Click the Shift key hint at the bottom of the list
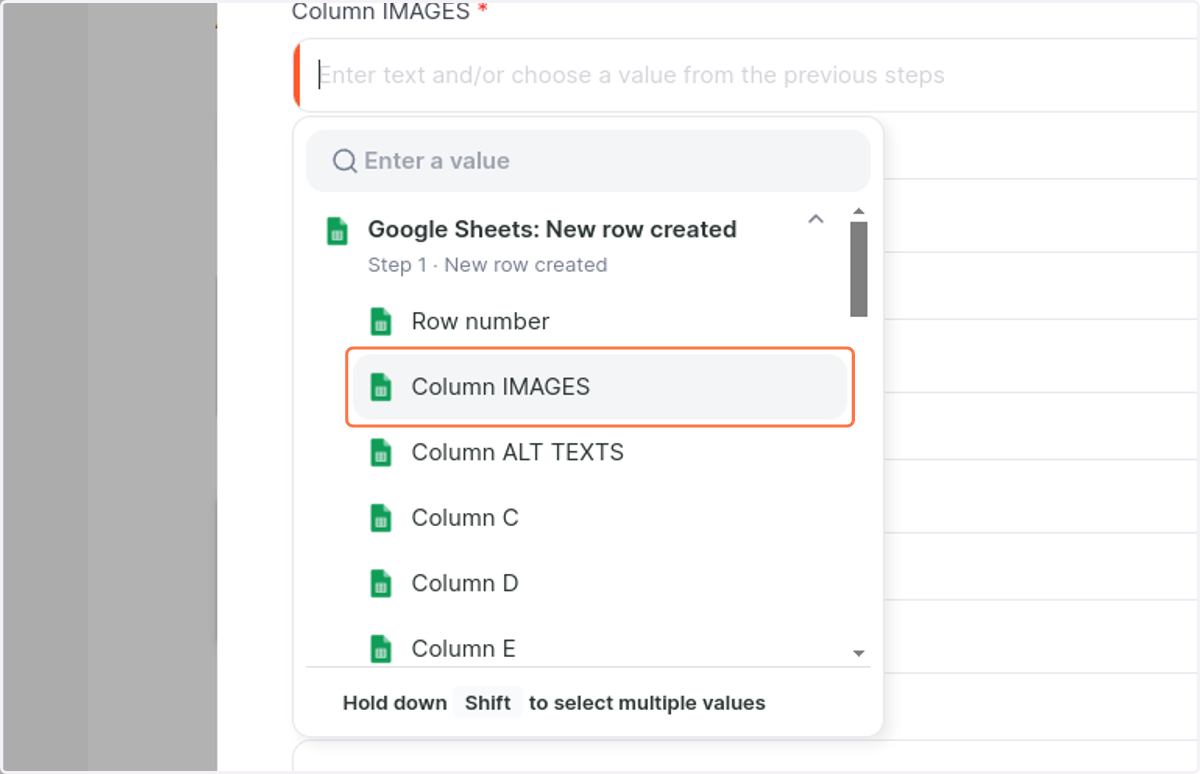This screenshot has height=774, width=1200. point(488,703)
